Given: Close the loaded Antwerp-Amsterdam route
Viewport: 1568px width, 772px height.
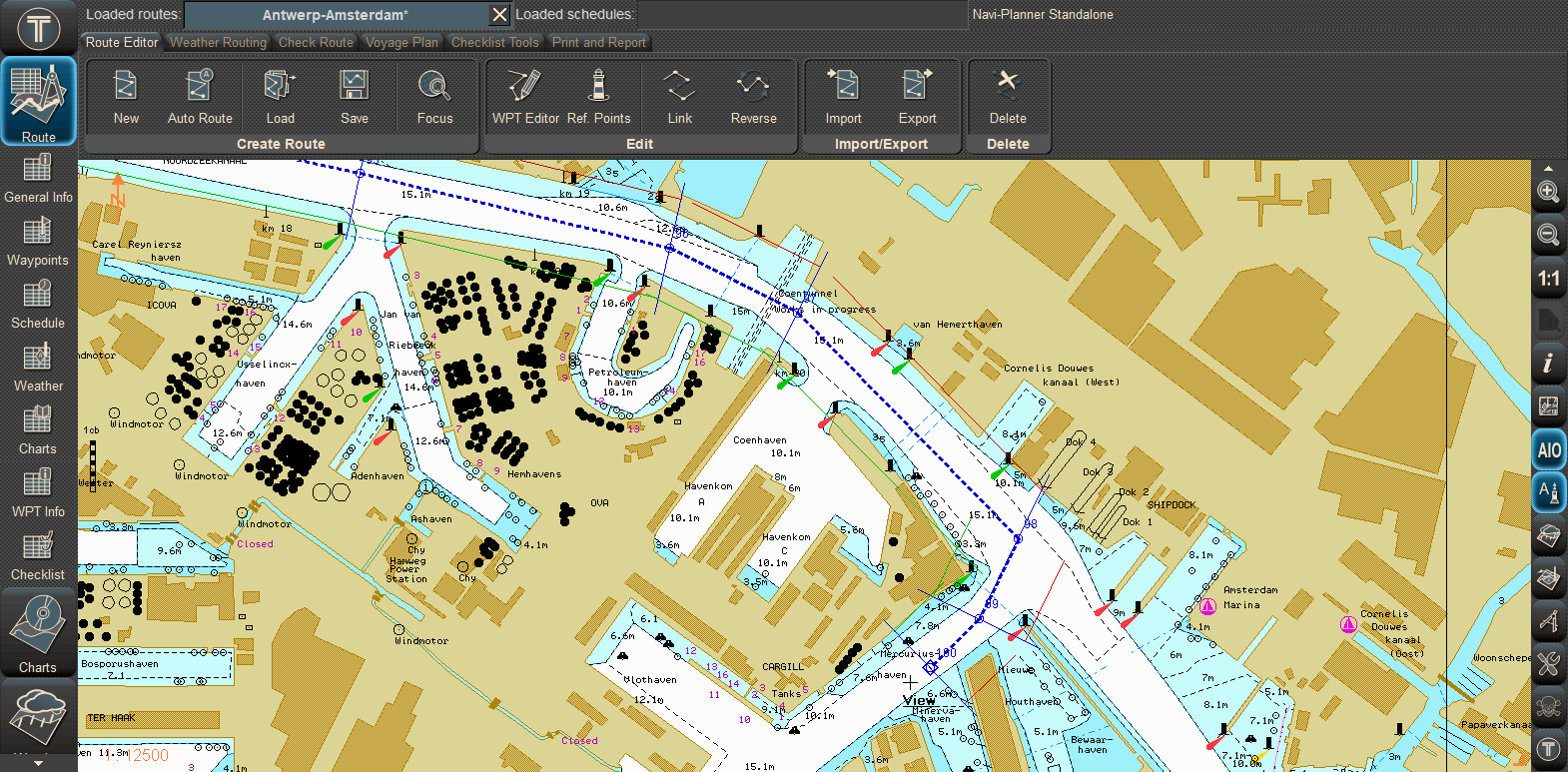Looking at the screenshot, I should pos(499,15).
